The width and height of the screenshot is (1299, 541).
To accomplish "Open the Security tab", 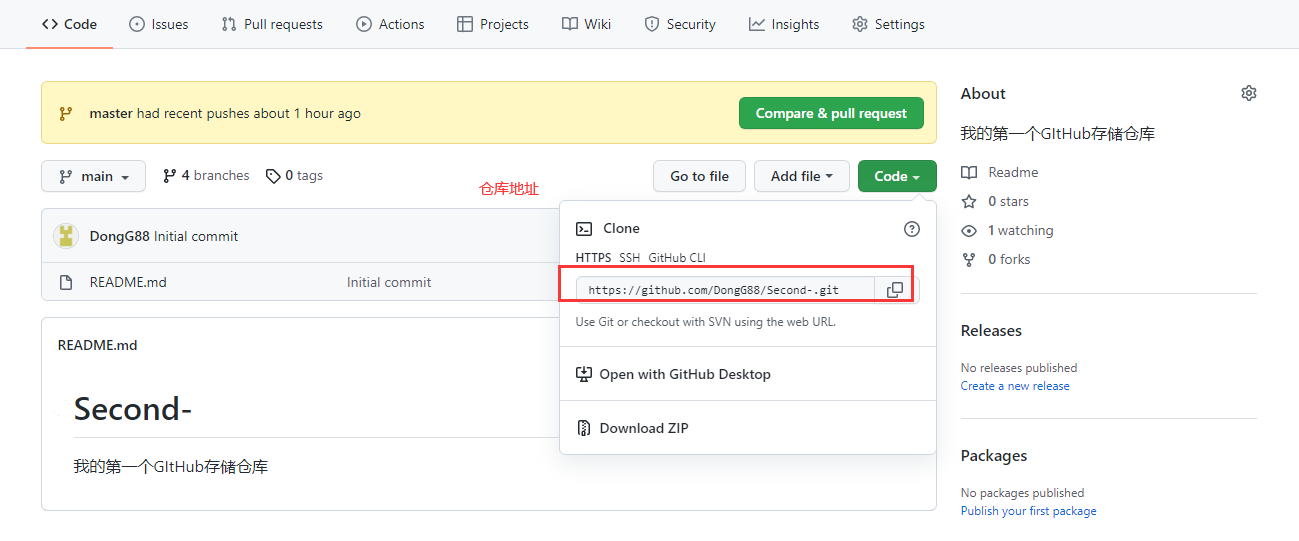I will [x=680, y=24].
